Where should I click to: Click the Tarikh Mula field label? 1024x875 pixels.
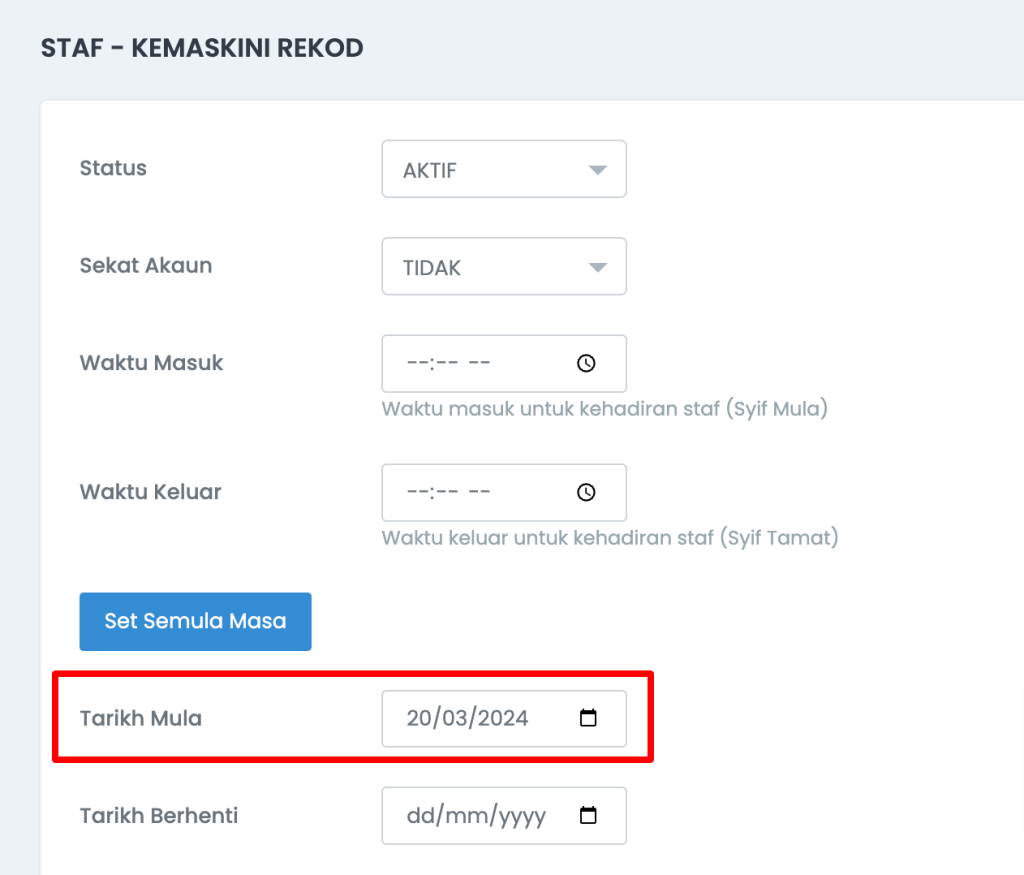coord(141,718)
